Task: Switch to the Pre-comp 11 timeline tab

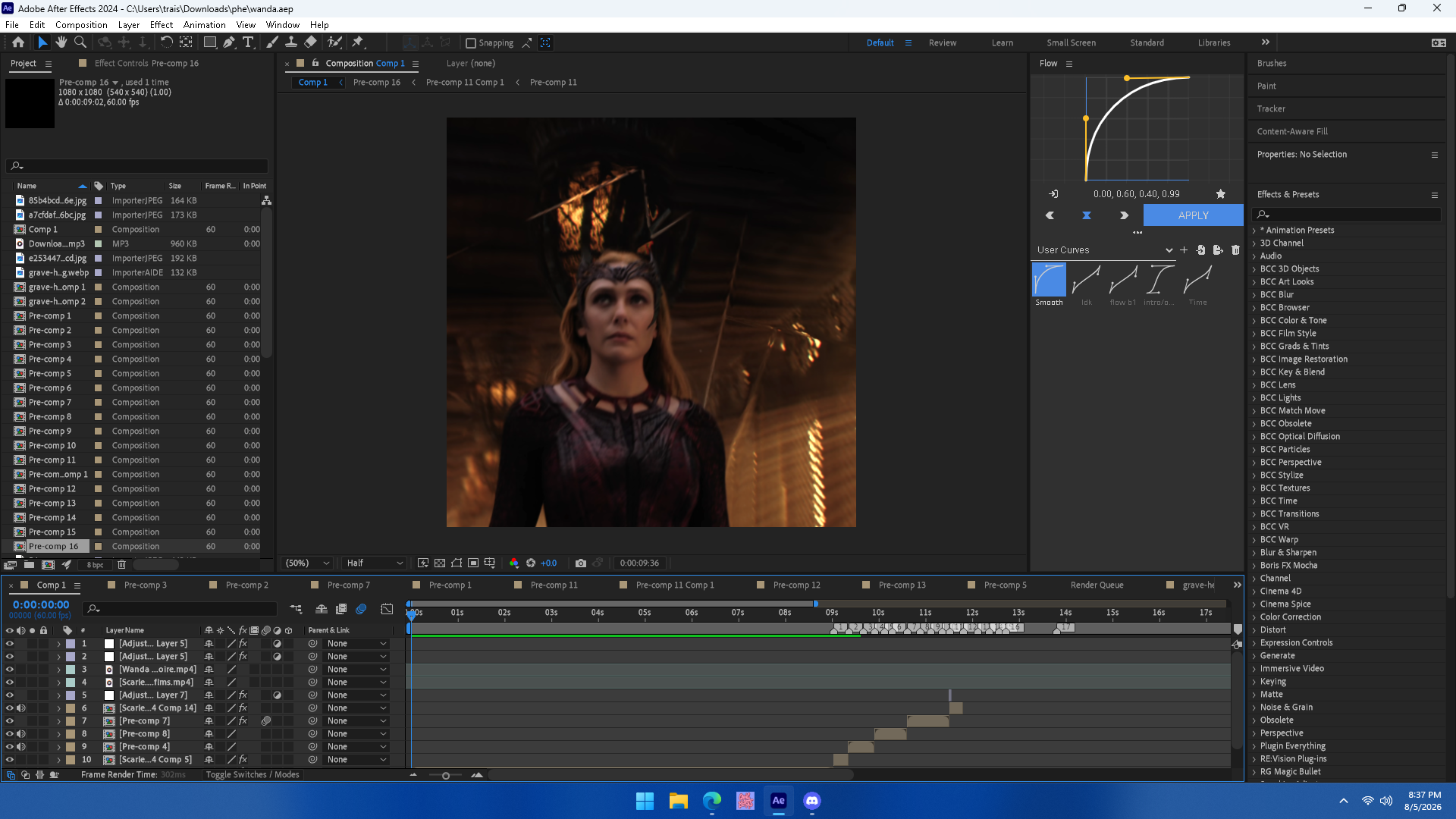Action: [554, 585]
